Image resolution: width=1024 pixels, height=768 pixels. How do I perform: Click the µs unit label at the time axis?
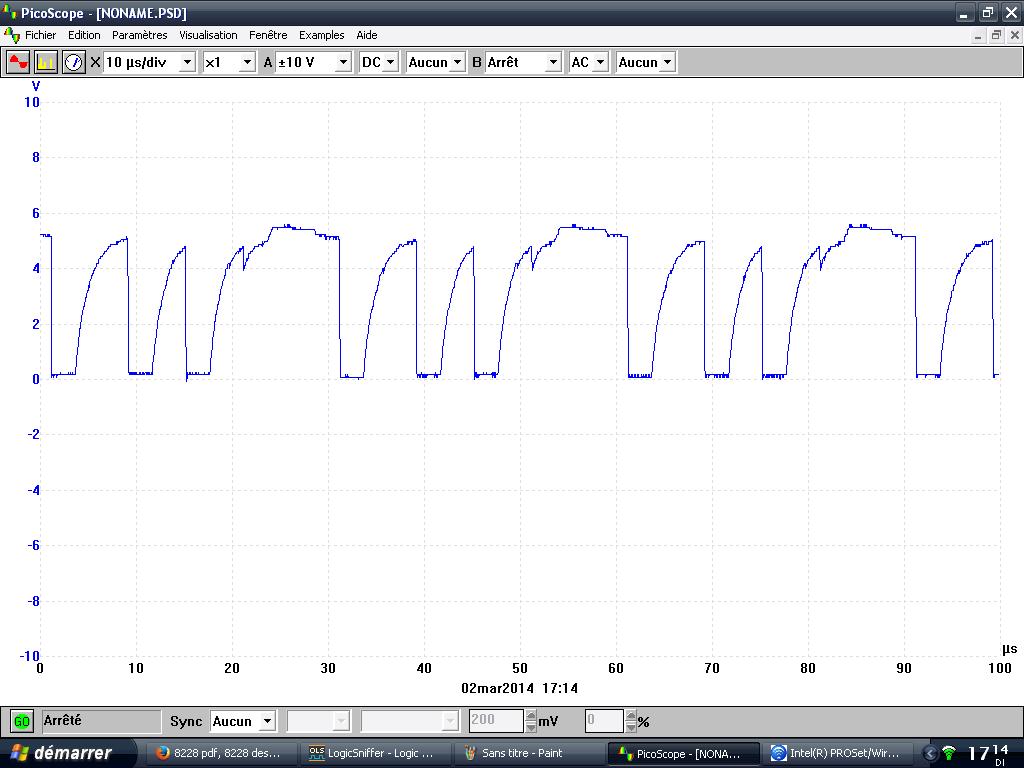[1009, 648]
